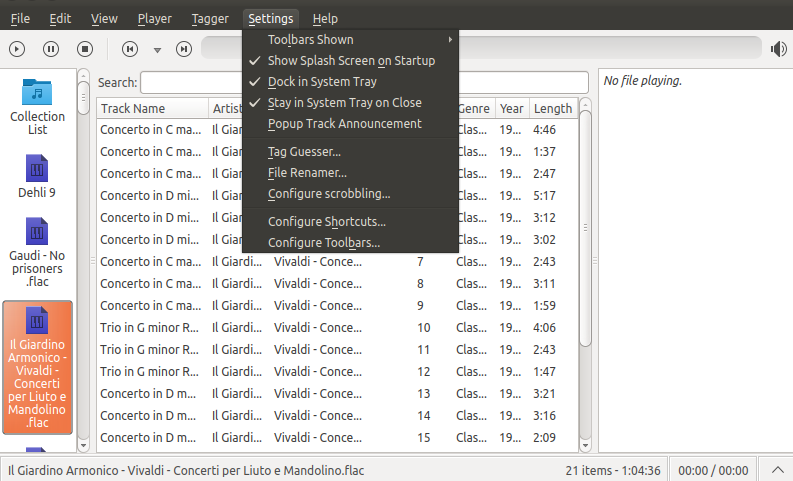
Task: Select Concerto in D track 14
Action: tap(337, 416)
